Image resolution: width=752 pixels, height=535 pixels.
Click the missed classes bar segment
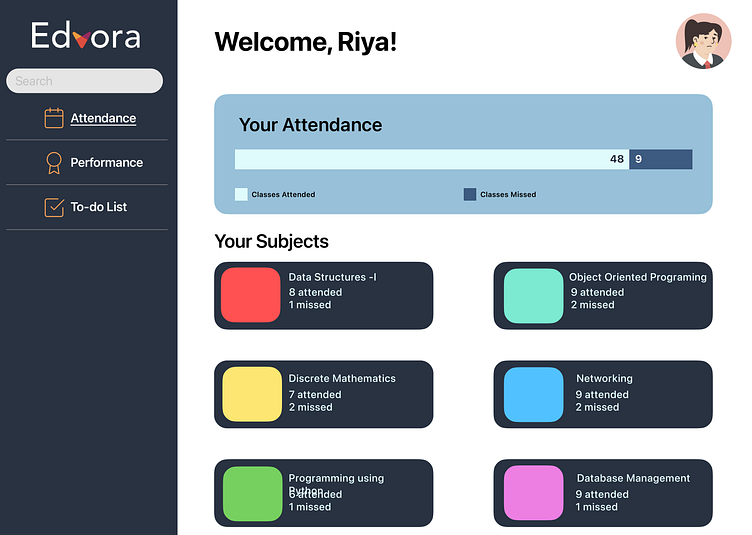click(x=661, y=159)
